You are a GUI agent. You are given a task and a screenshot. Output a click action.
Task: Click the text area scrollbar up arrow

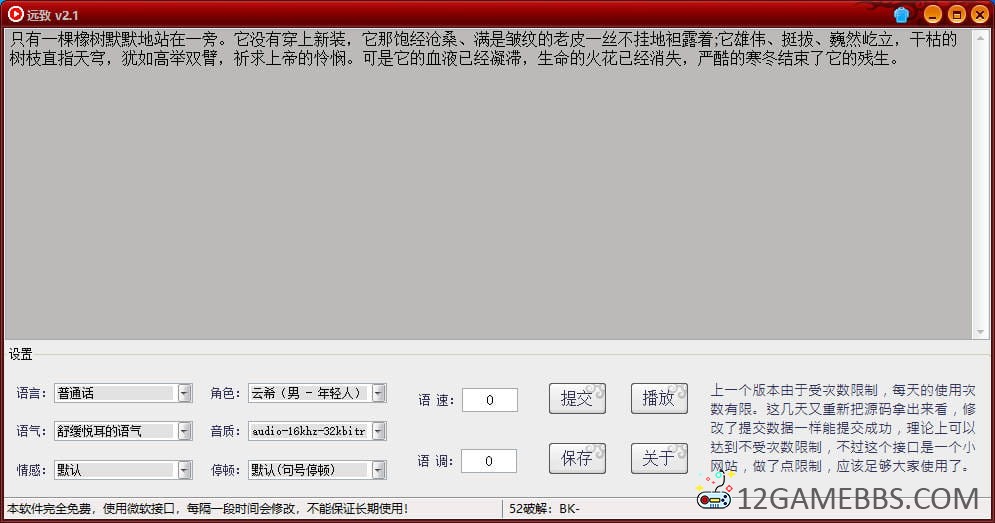(980, 37)
